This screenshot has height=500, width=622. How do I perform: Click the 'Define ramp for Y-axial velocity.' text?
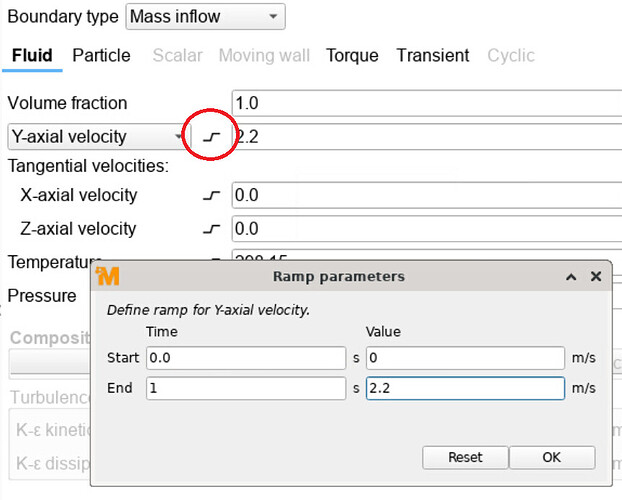pyautogui.click(x=208, y=310)
